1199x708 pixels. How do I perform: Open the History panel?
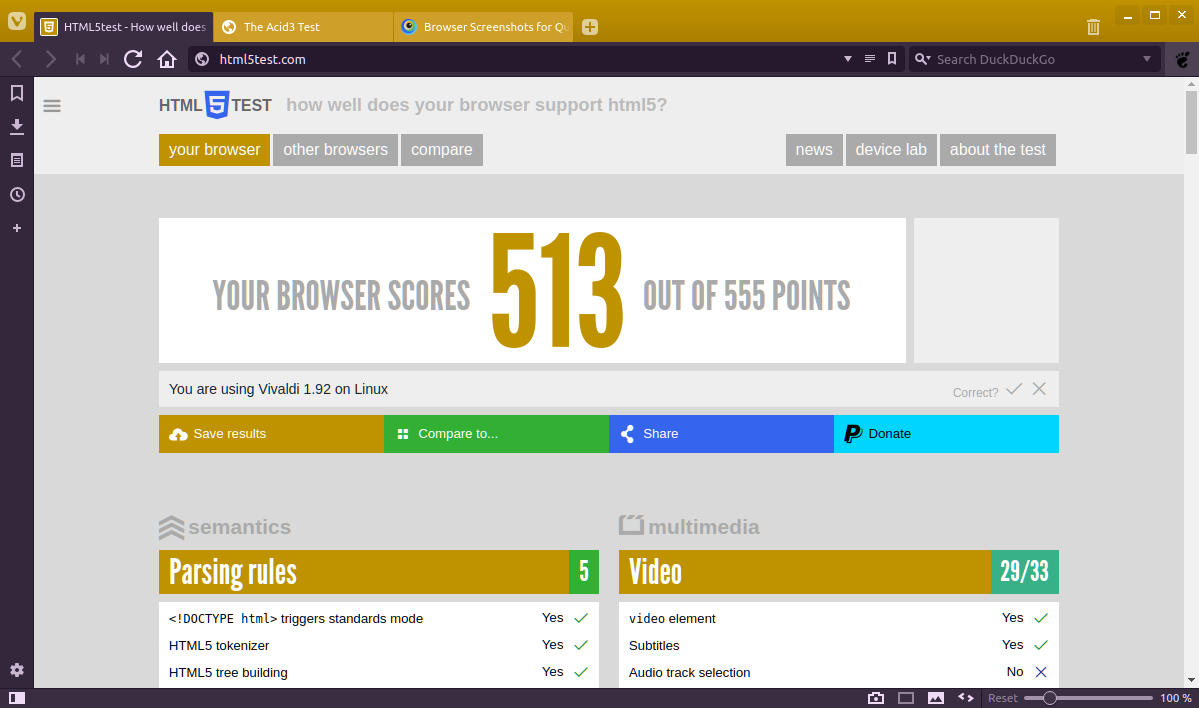click(x=17, y=194)
